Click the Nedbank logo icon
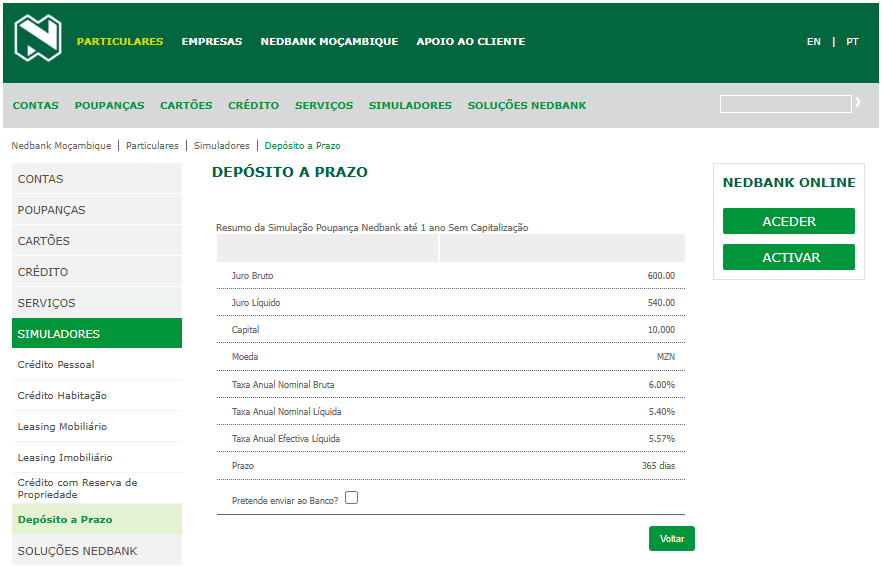This screenshot has height=579, width=882. pyautogui.click(x=38, y=38)
